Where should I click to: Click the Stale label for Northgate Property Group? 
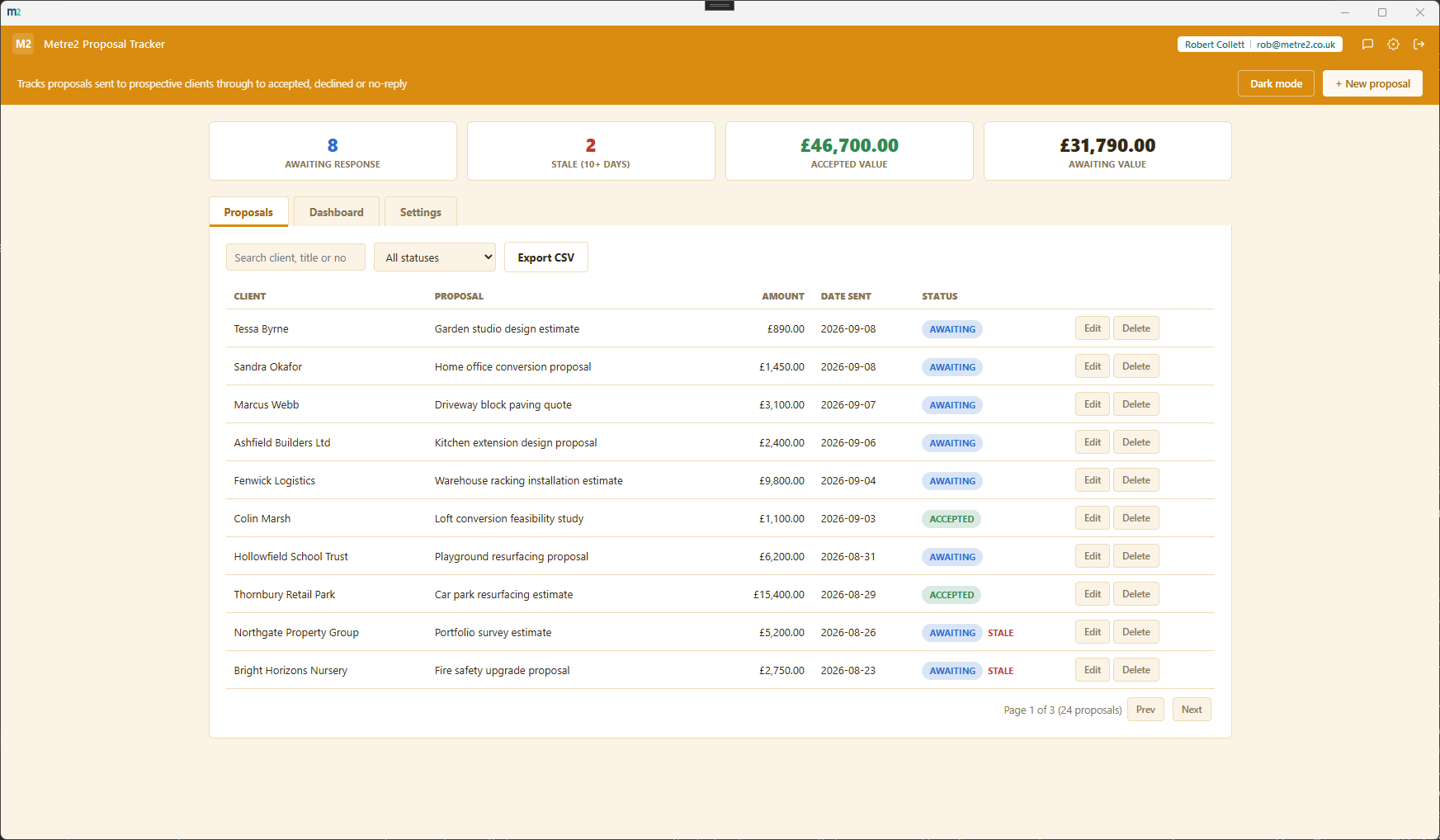pos(1000,633)
